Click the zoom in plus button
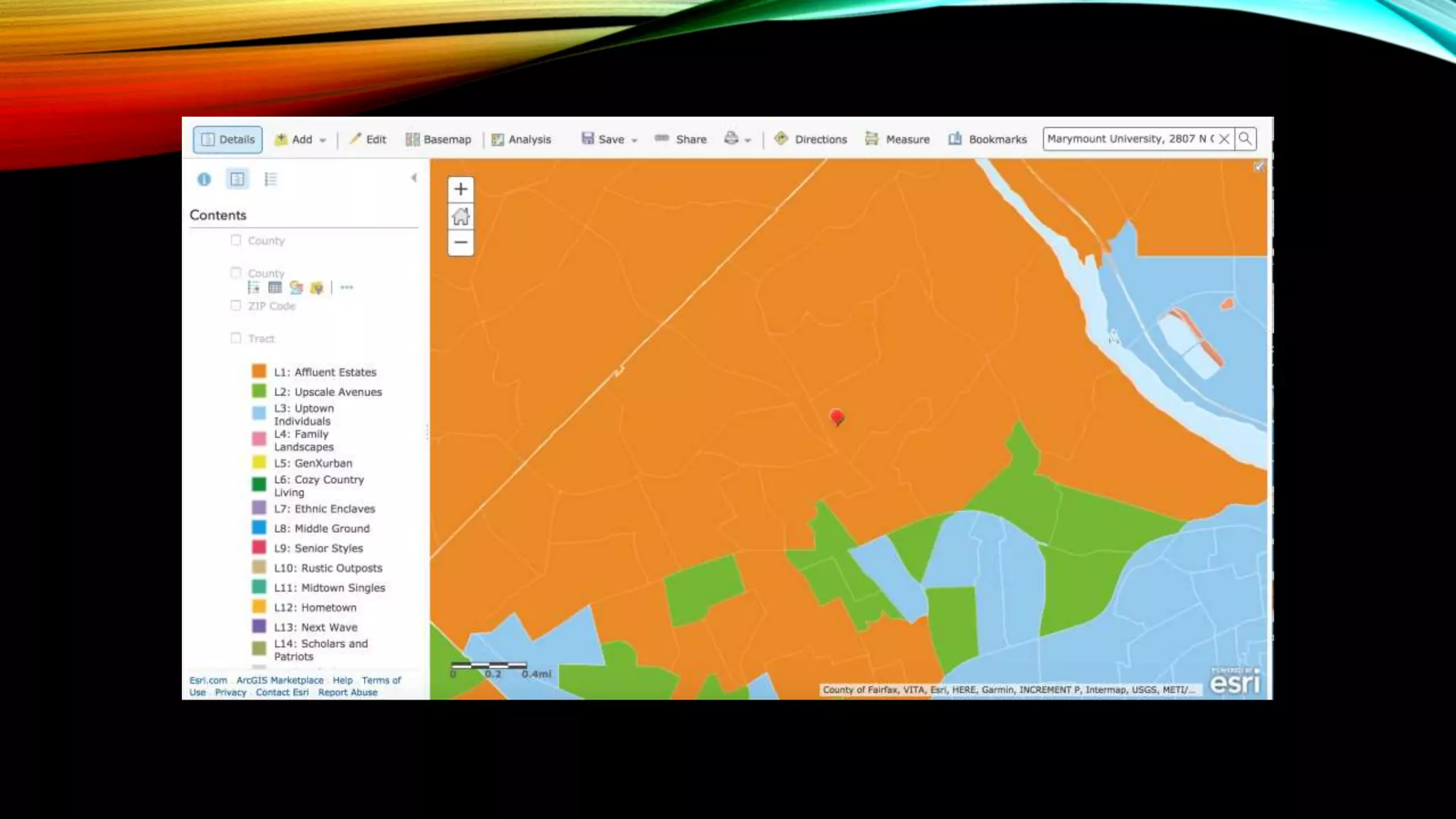The image size is (1456, 819). pyautogui.click(x=461, y=189)
